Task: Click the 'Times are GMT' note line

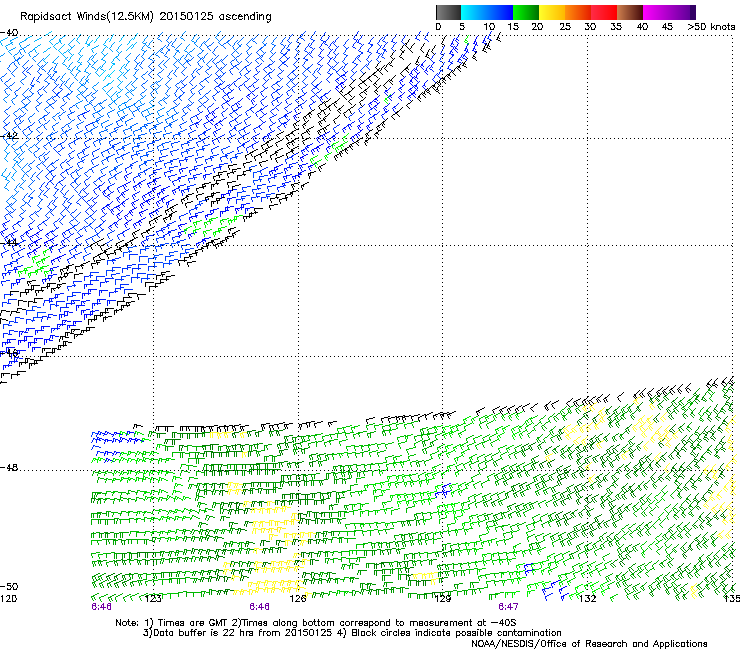Action: 315,623
